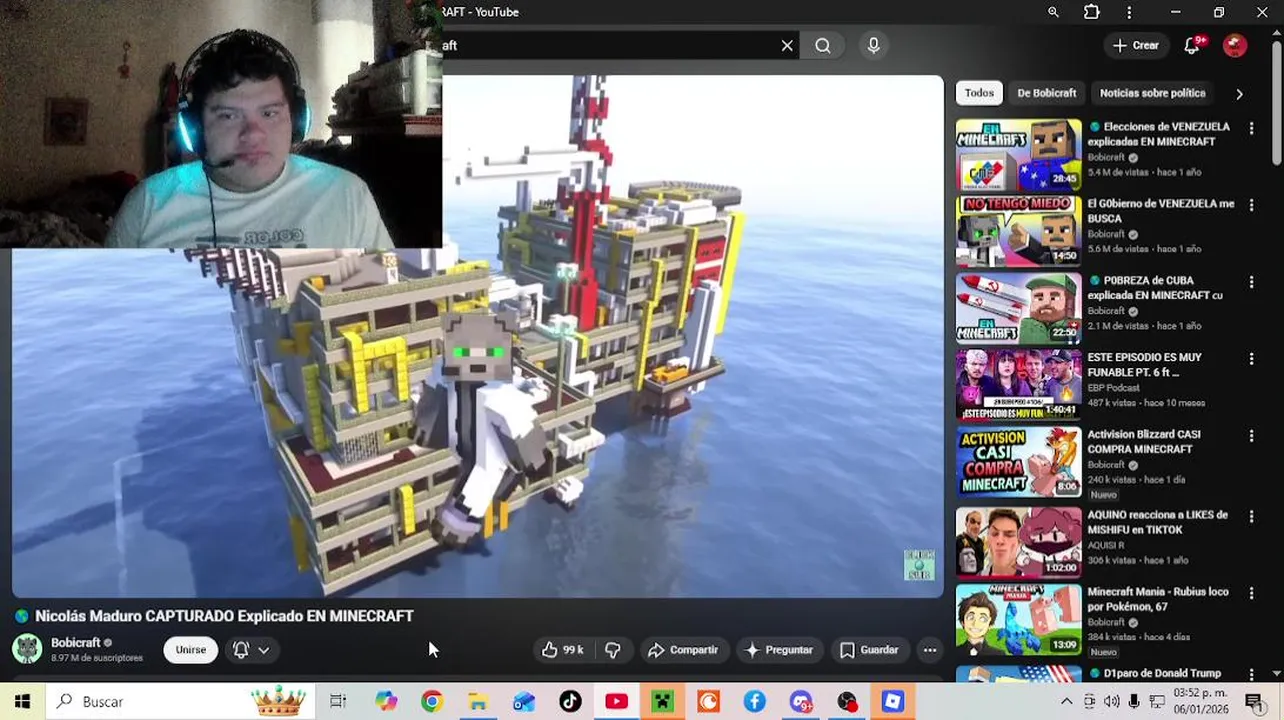Click the Buscar taskbar search field
The image size is (1284, 720).
[x=180, y=702]
